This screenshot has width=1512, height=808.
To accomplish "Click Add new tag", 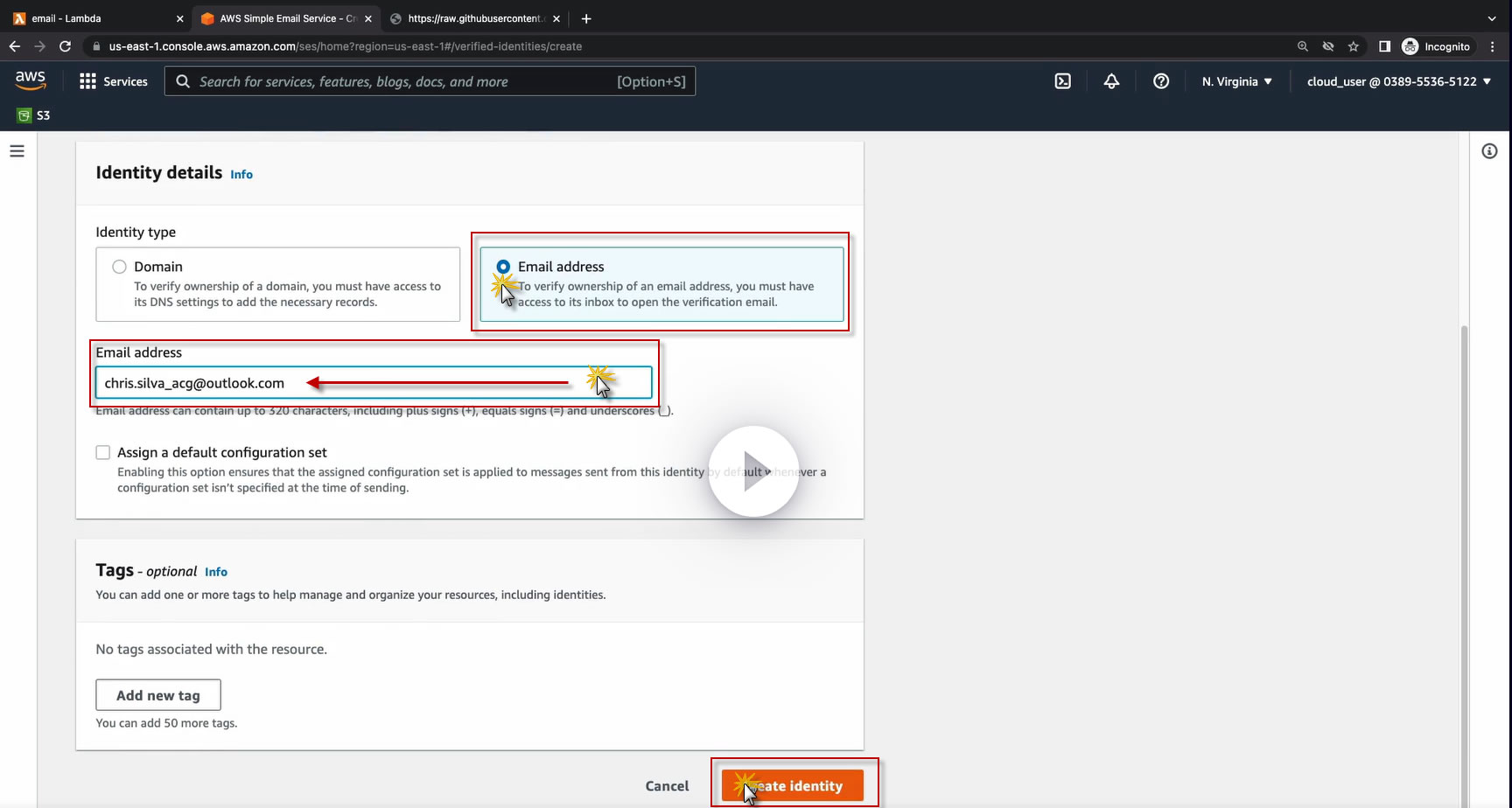I will tap(158, 695).
